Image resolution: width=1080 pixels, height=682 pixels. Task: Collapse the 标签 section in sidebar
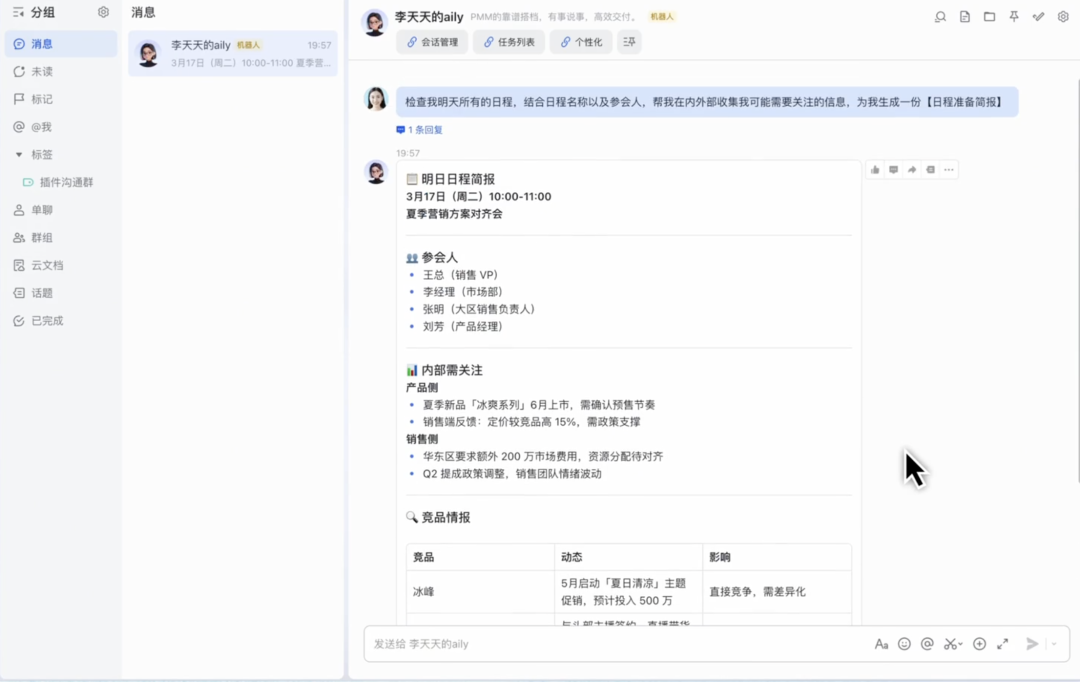pos(19,155)
